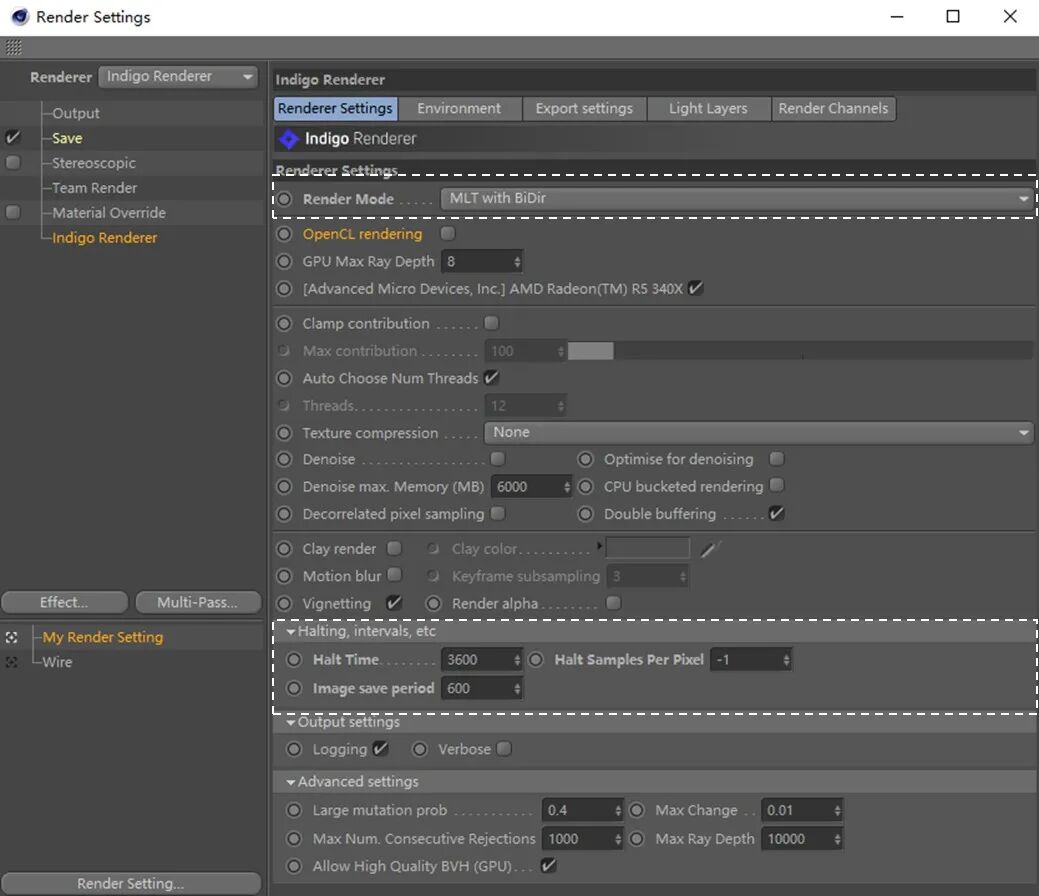The height and width of the screenshot is (896, 1039).
Task: Click the clay color eyedropper icon
Action: click(710, 549)
